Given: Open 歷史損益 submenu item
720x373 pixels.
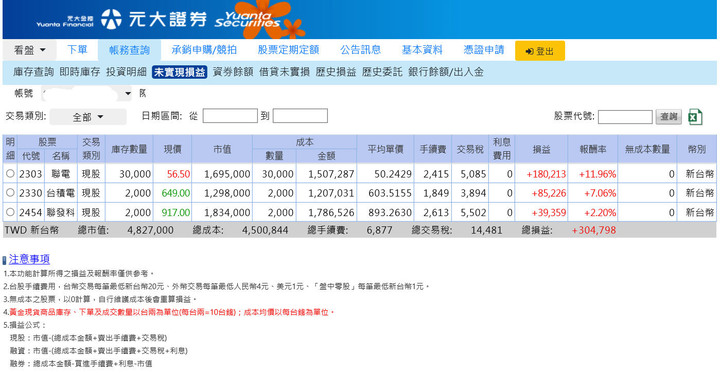Looking at the screenshot, I should [x=336, y=72].
